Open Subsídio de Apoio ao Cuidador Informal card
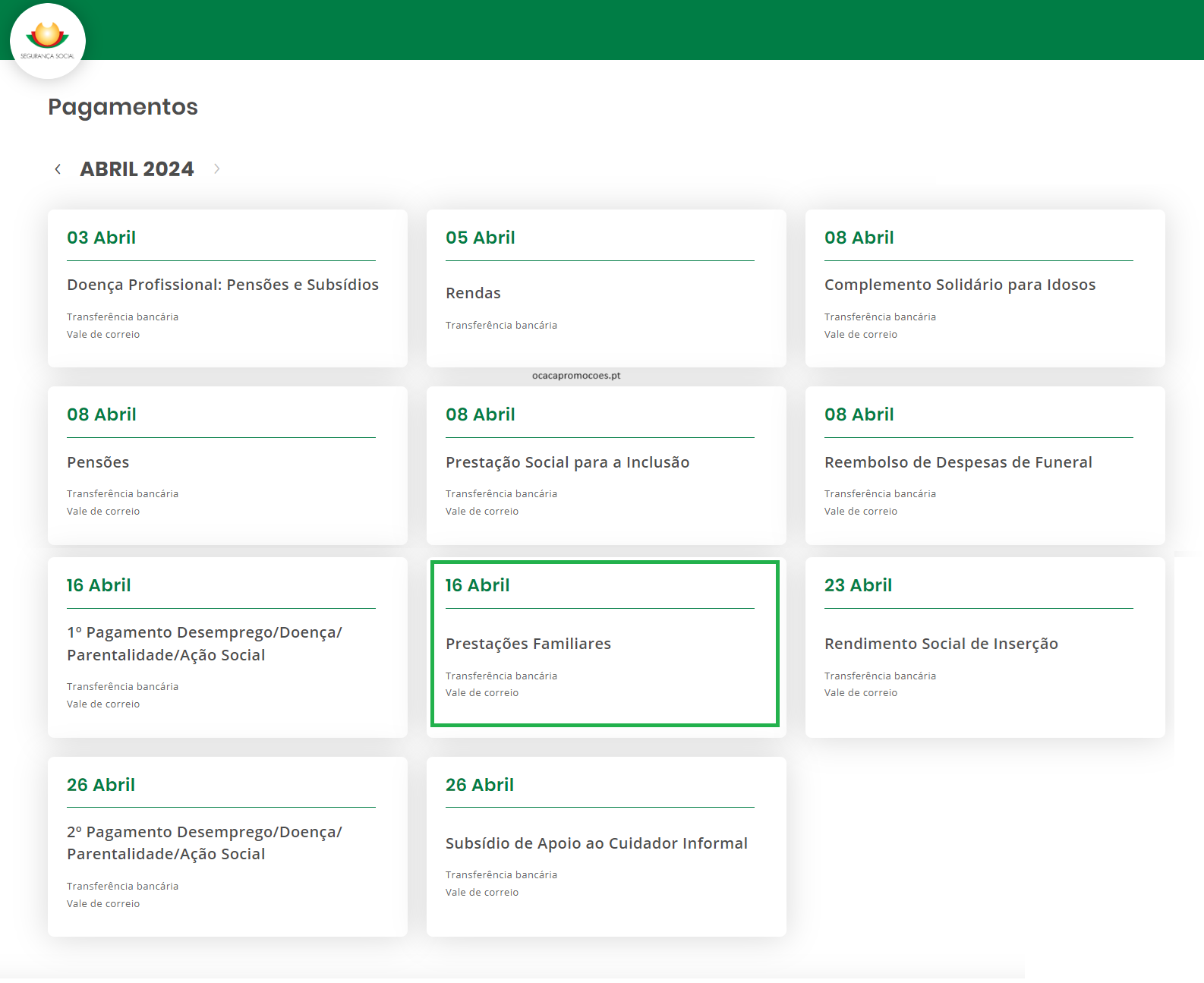This screenshot has width=1204, height=983. tap(607, 846)
